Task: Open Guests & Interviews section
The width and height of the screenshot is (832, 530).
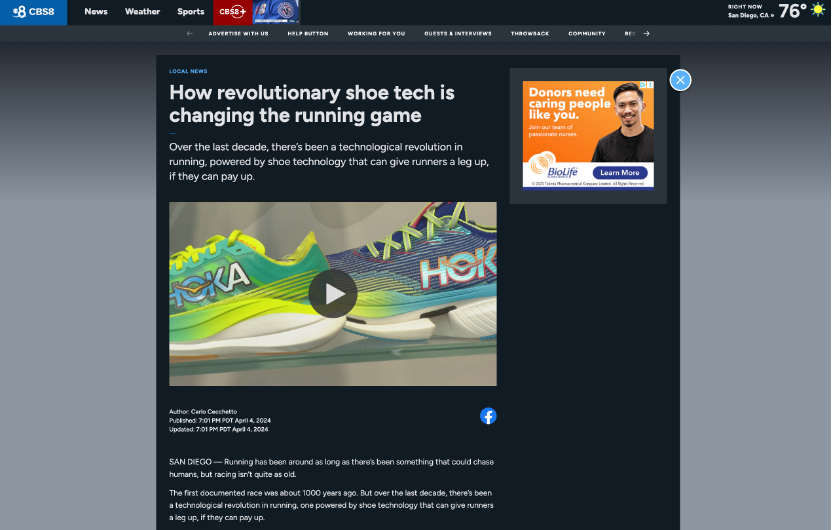Action: tap(457, 33)
